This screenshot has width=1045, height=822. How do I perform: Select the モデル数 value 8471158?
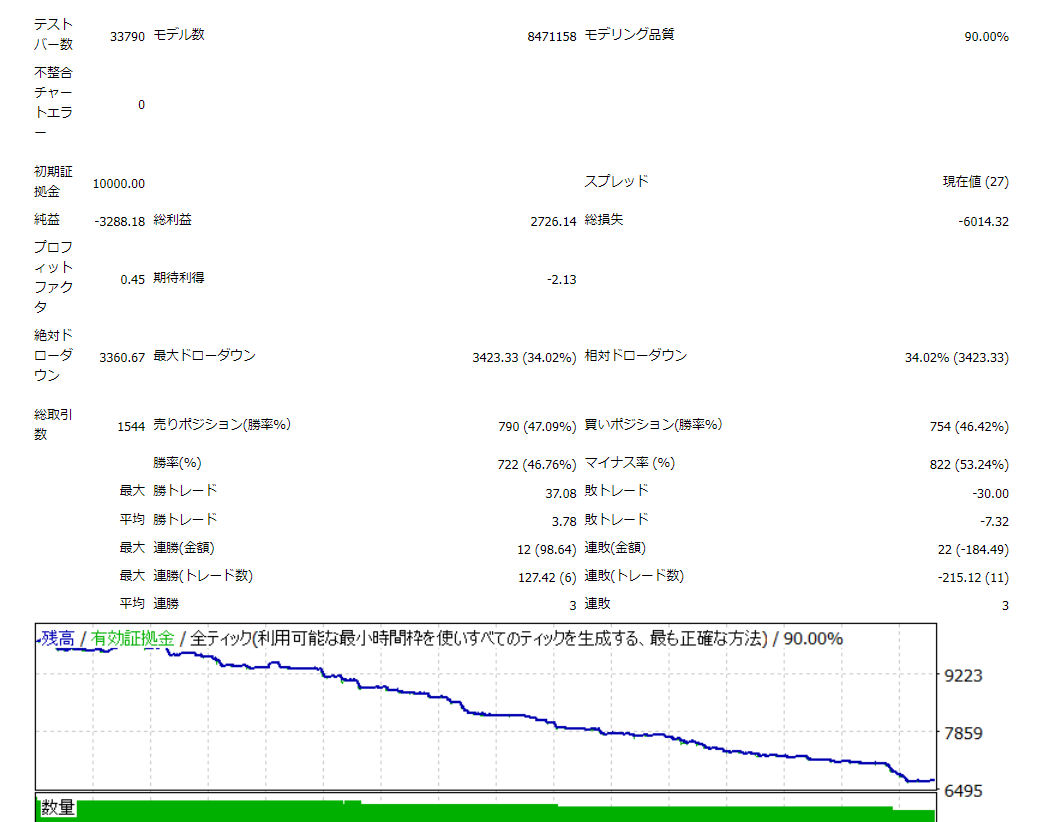click(551, 37)
